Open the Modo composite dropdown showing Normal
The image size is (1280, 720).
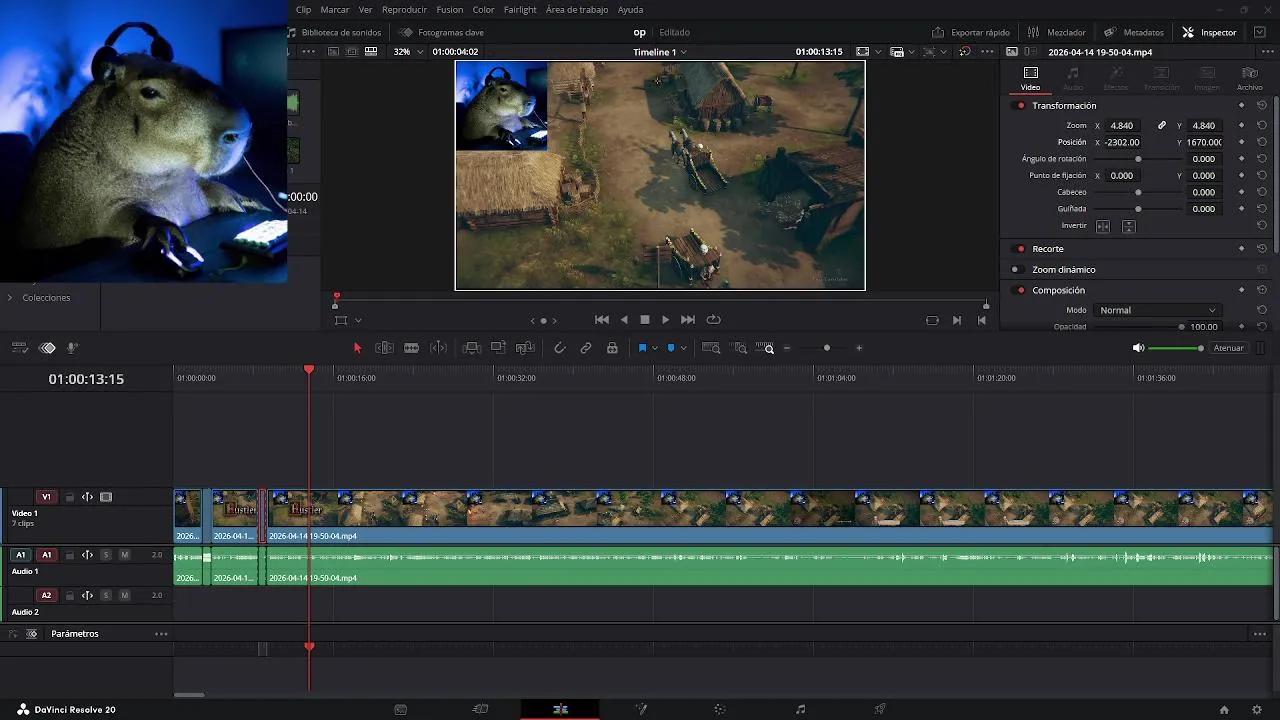click(1156, 310)
